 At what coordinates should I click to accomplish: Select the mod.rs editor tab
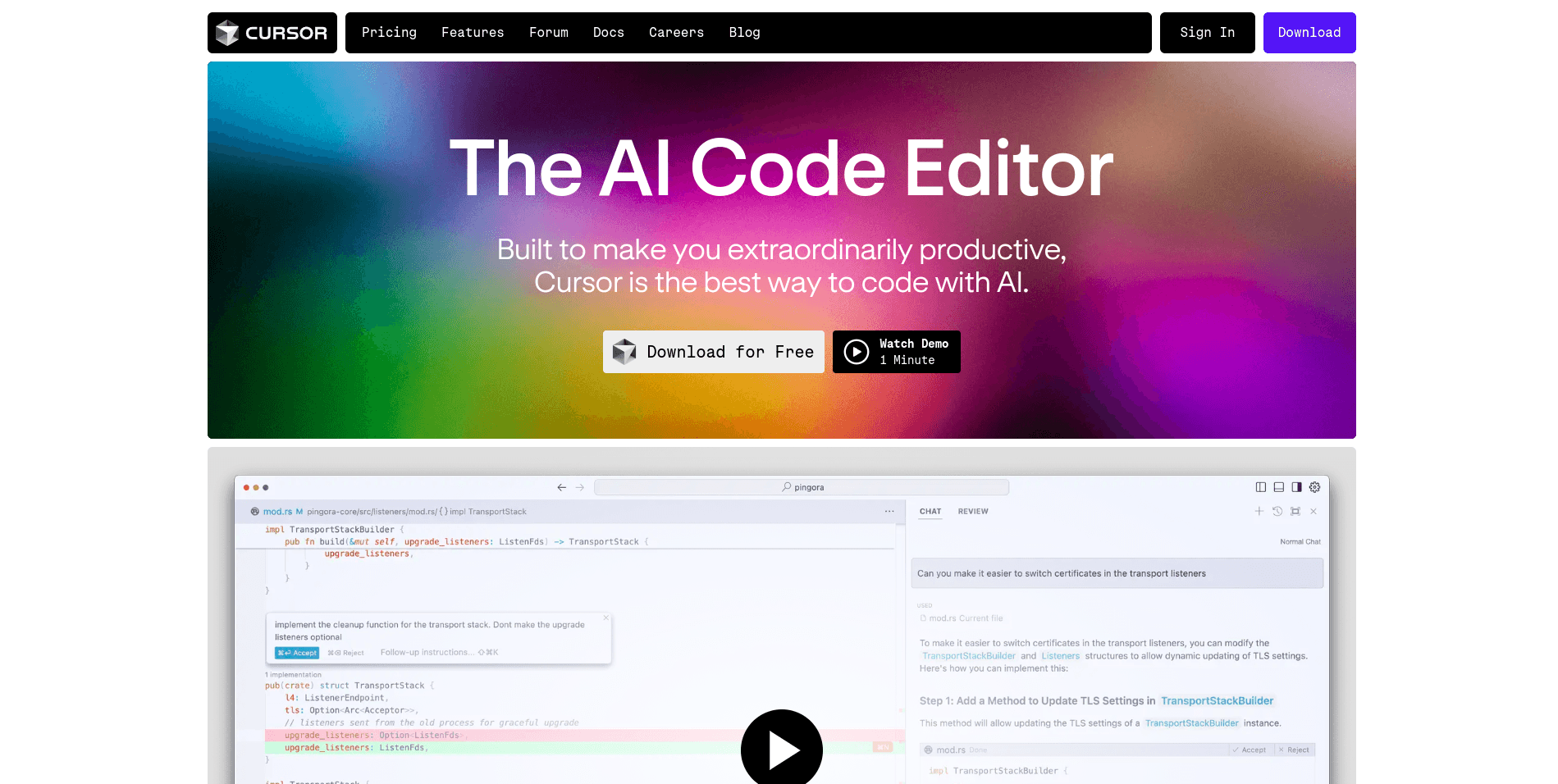276,512
